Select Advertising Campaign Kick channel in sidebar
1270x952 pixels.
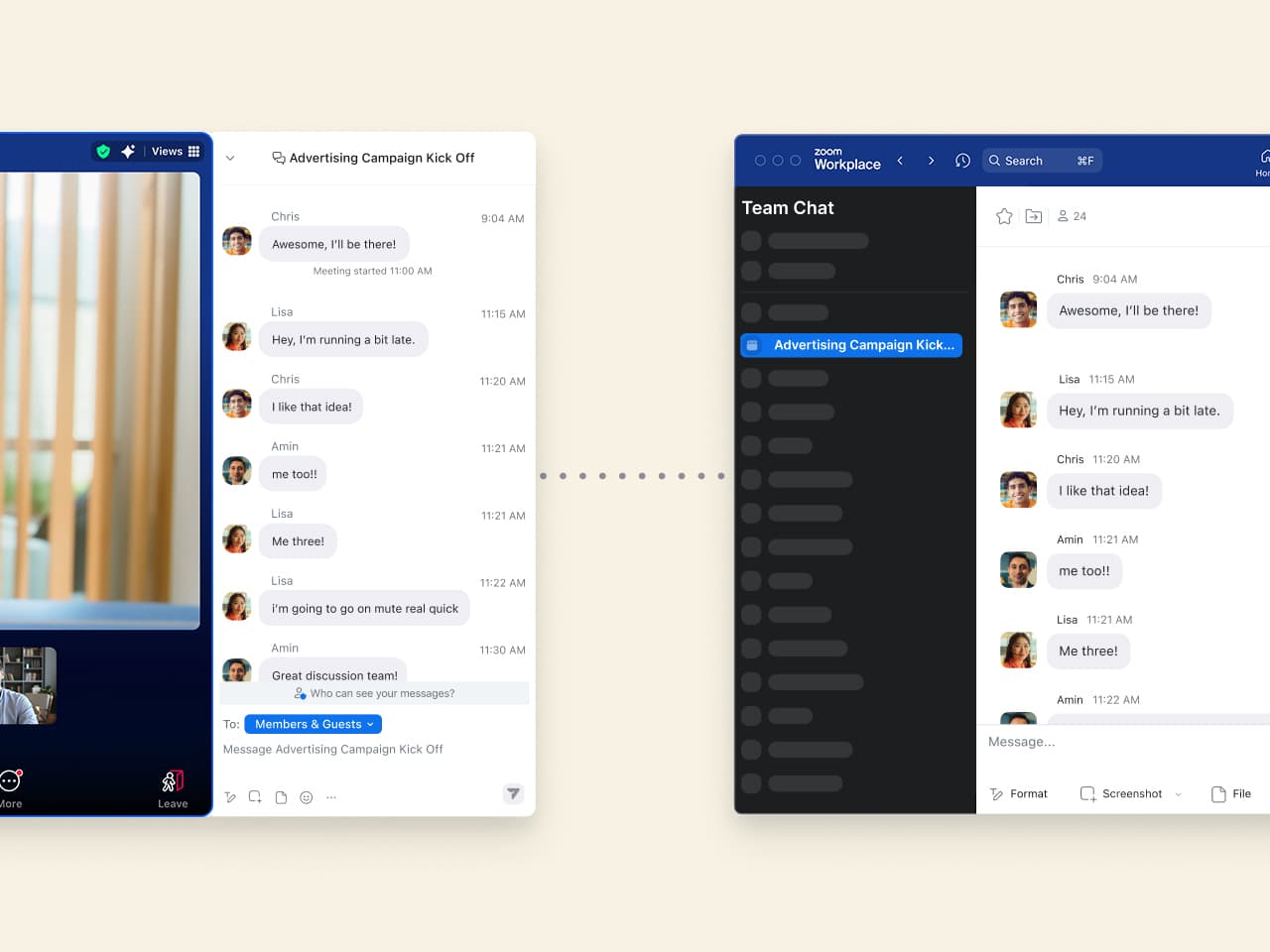(851, 345)
